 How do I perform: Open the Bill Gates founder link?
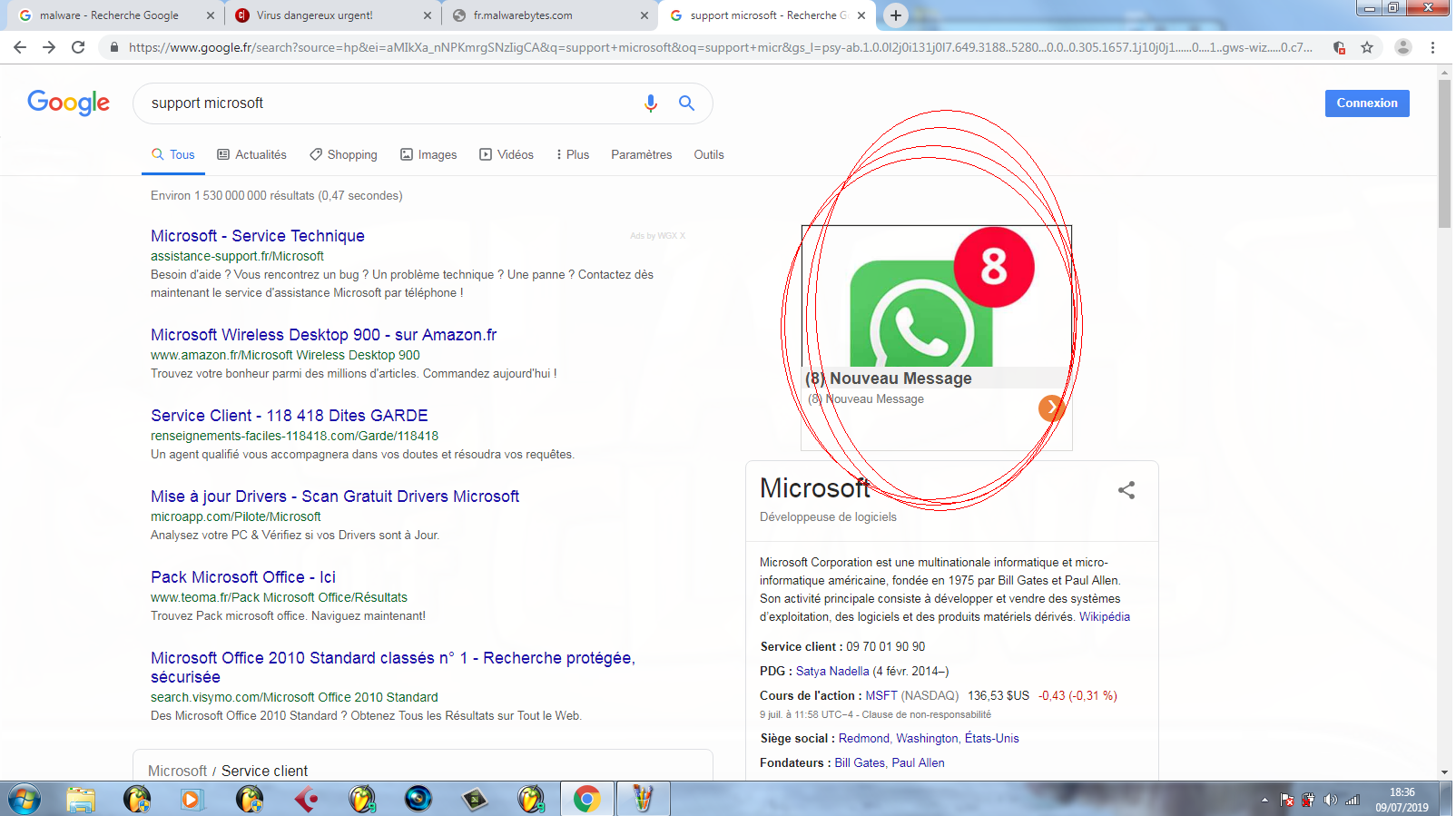tap(860, 763)
